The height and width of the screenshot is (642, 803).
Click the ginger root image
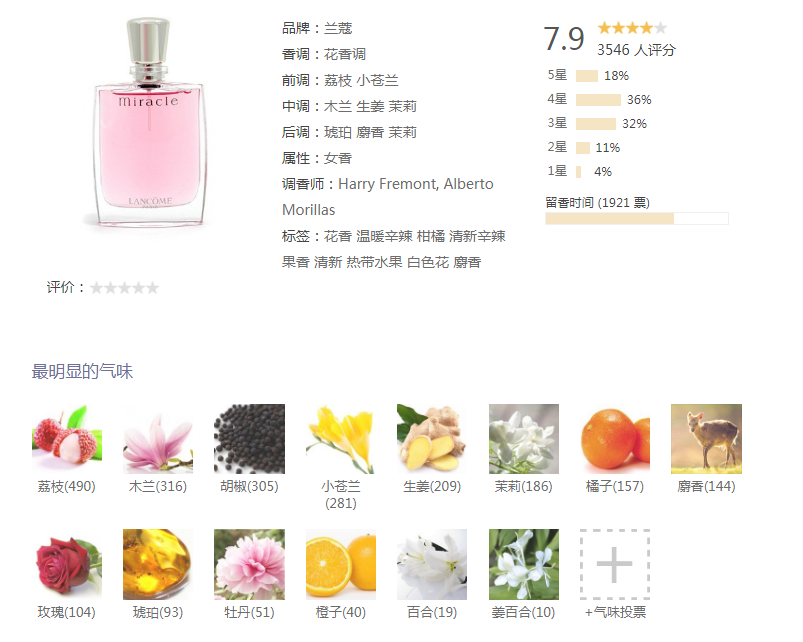[432, 439]
